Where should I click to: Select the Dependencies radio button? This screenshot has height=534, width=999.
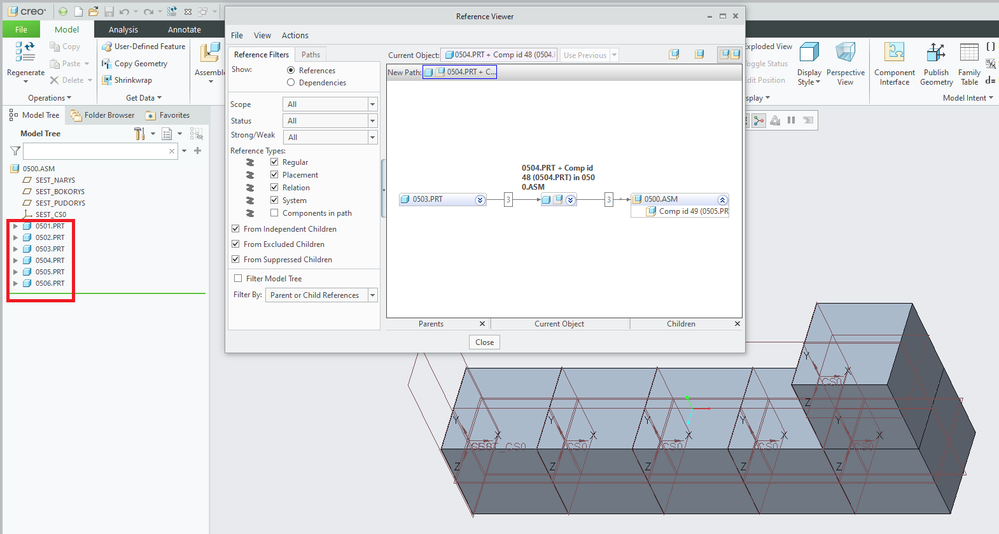[291, 83]
